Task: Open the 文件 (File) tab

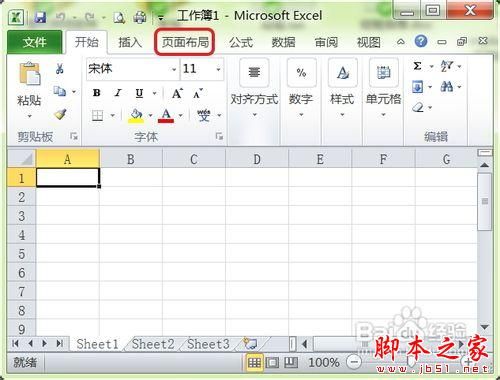Action: tap(34, 42)
